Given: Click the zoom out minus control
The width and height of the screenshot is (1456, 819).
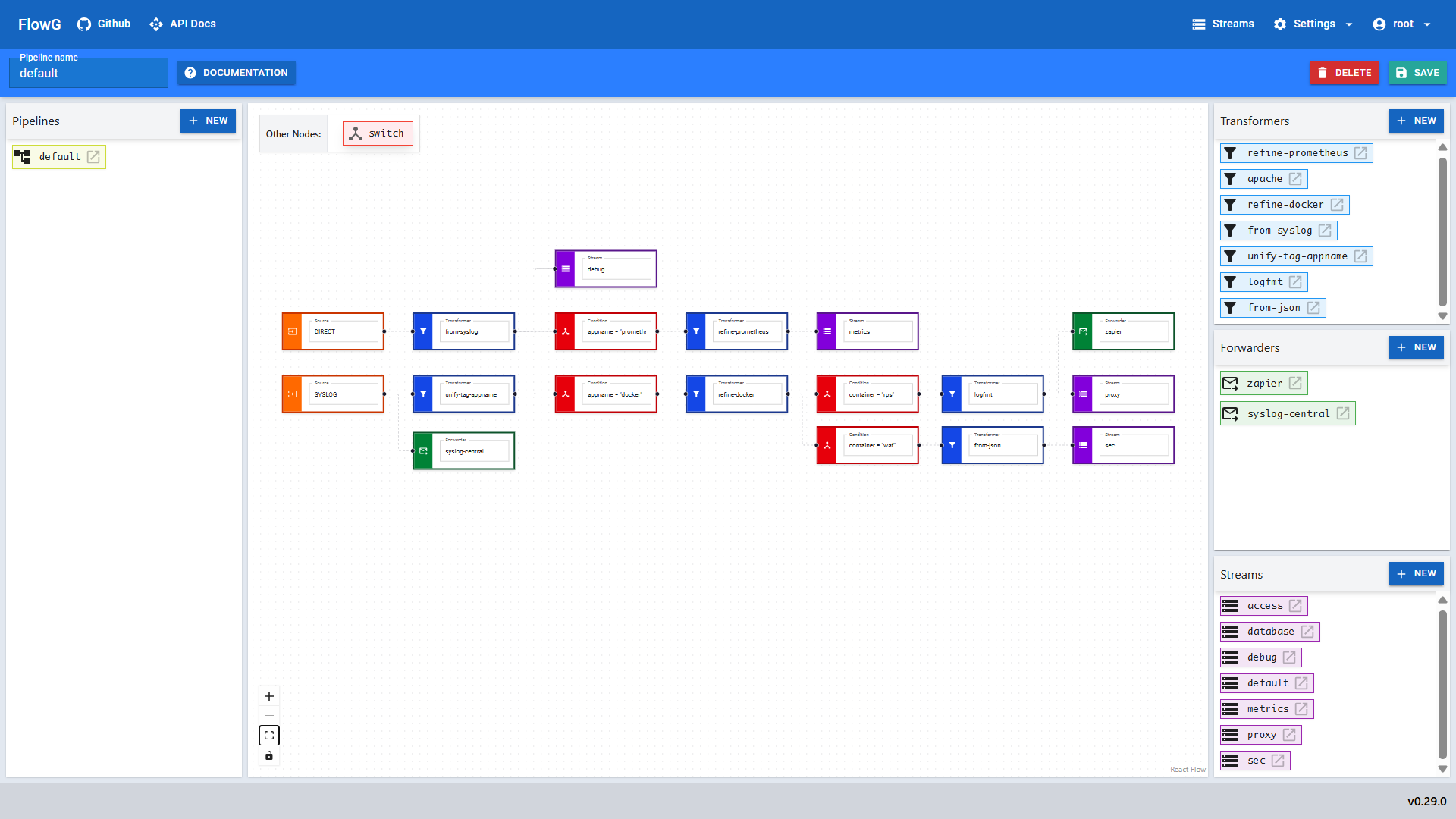Looking at the screenshot, I should [269, 716].
